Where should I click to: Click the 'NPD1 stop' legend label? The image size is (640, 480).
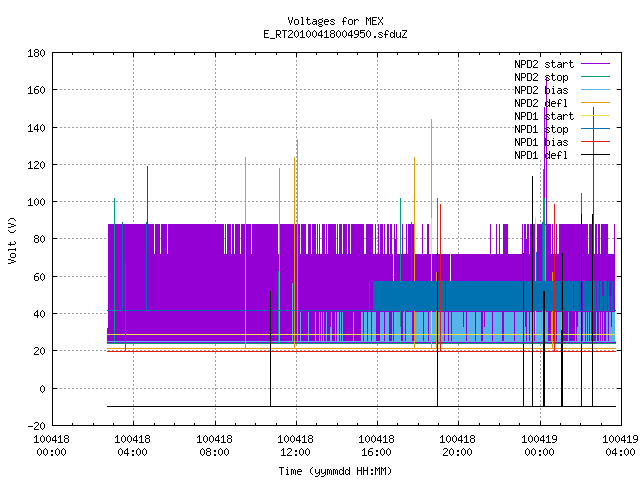(x=541, y=129)
